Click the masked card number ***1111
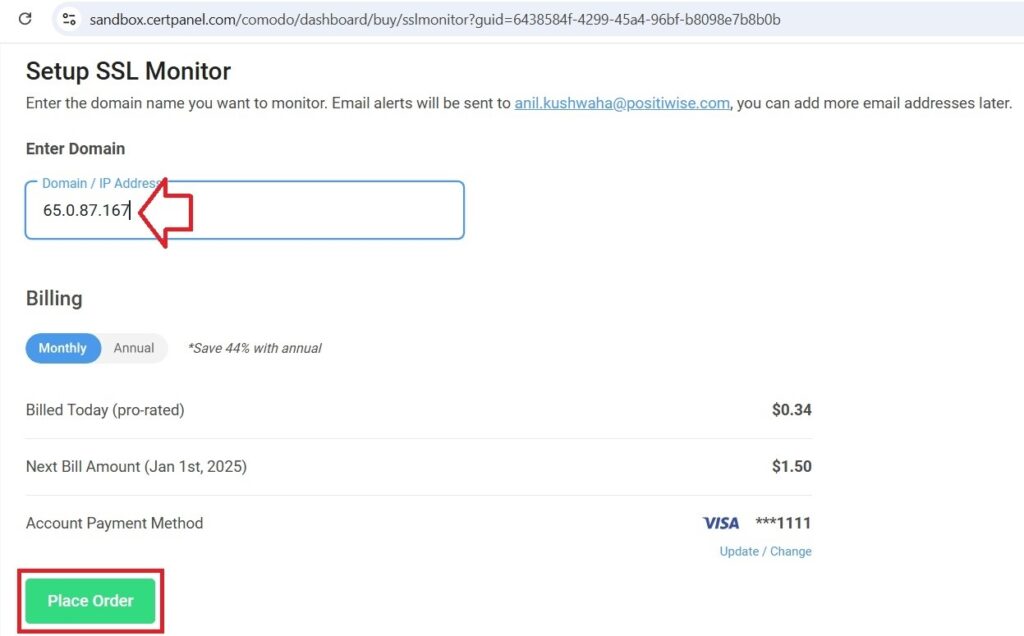1024x636 pixels. [783, 523]
